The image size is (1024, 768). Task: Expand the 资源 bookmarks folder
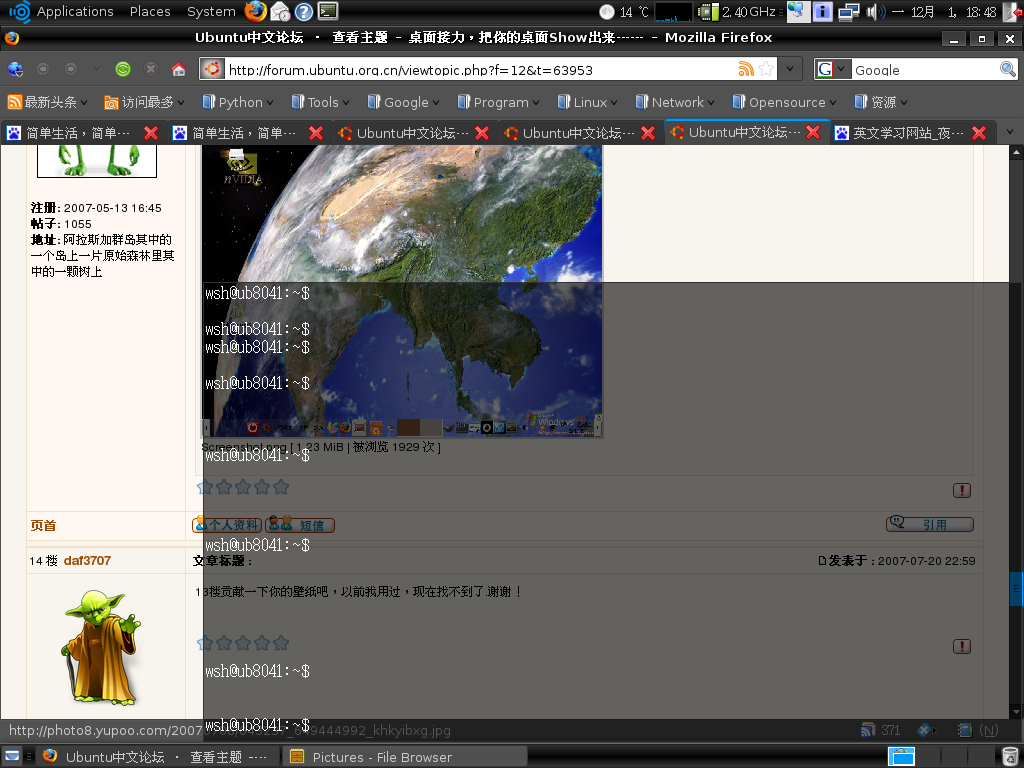click(x=880, y=102)
